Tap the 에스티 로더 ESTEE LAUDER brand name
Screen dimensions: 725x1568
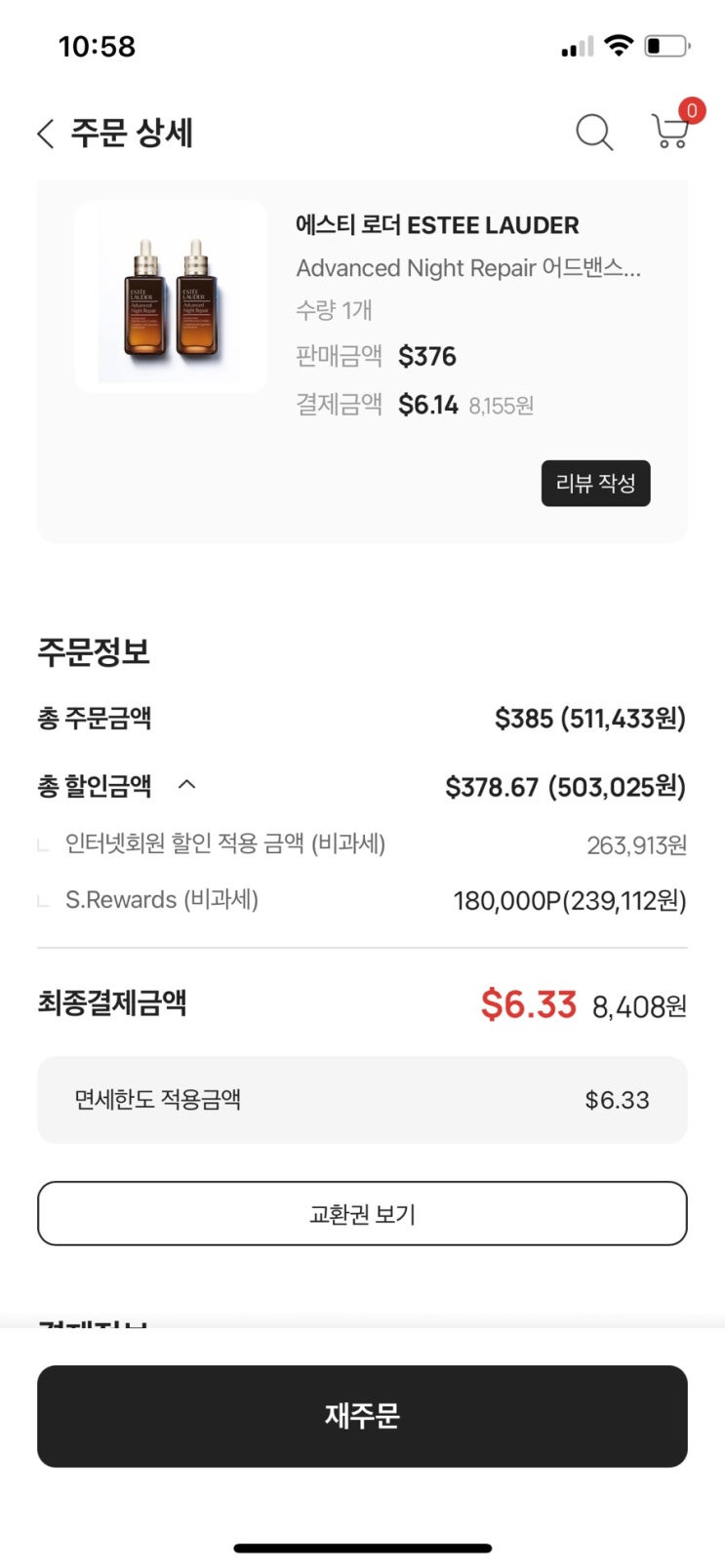click(x=437, y=225)
